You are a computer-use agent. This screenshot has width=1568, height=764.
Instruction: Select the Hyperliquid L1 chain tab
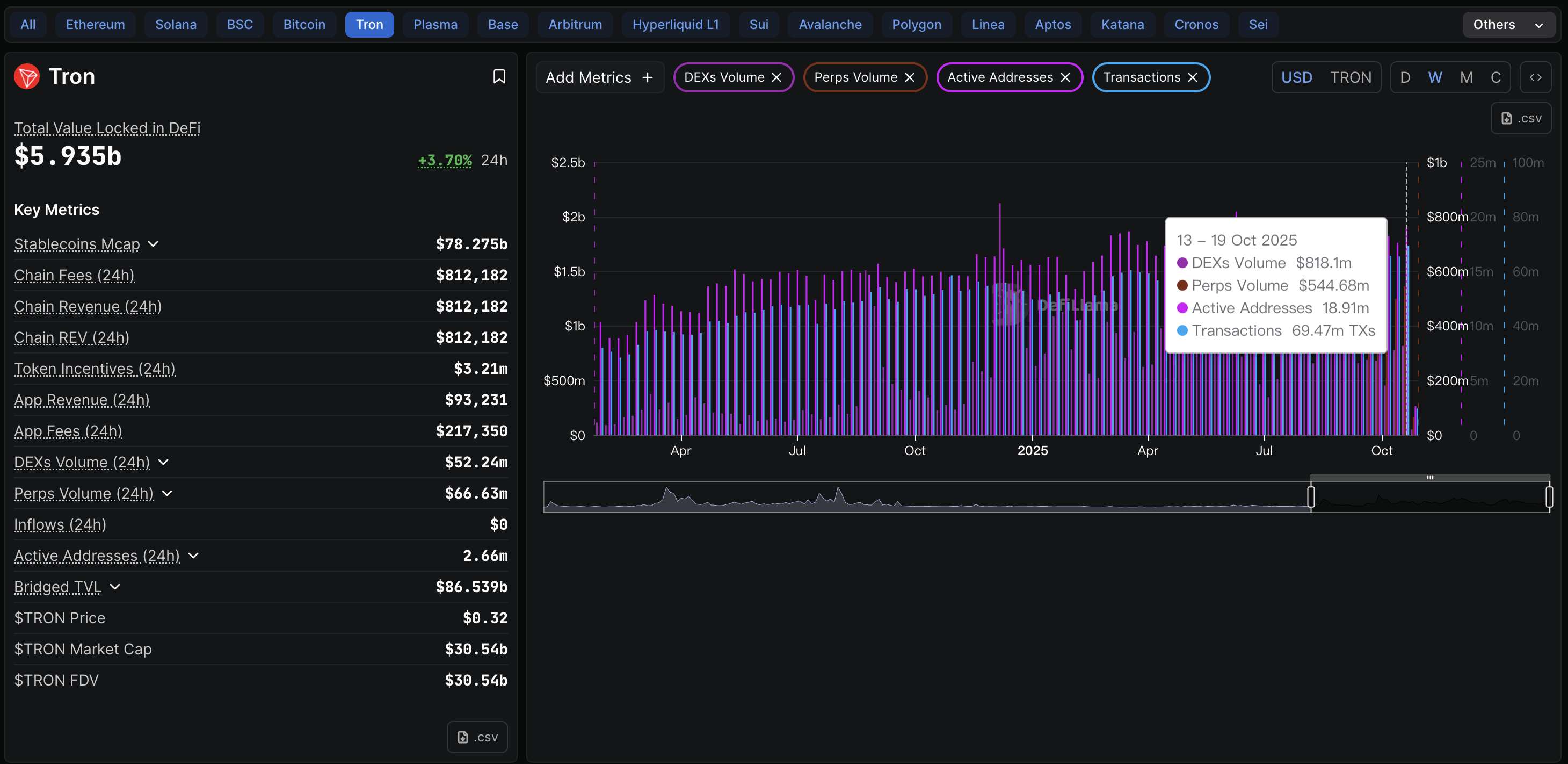(x=675, y=24)
